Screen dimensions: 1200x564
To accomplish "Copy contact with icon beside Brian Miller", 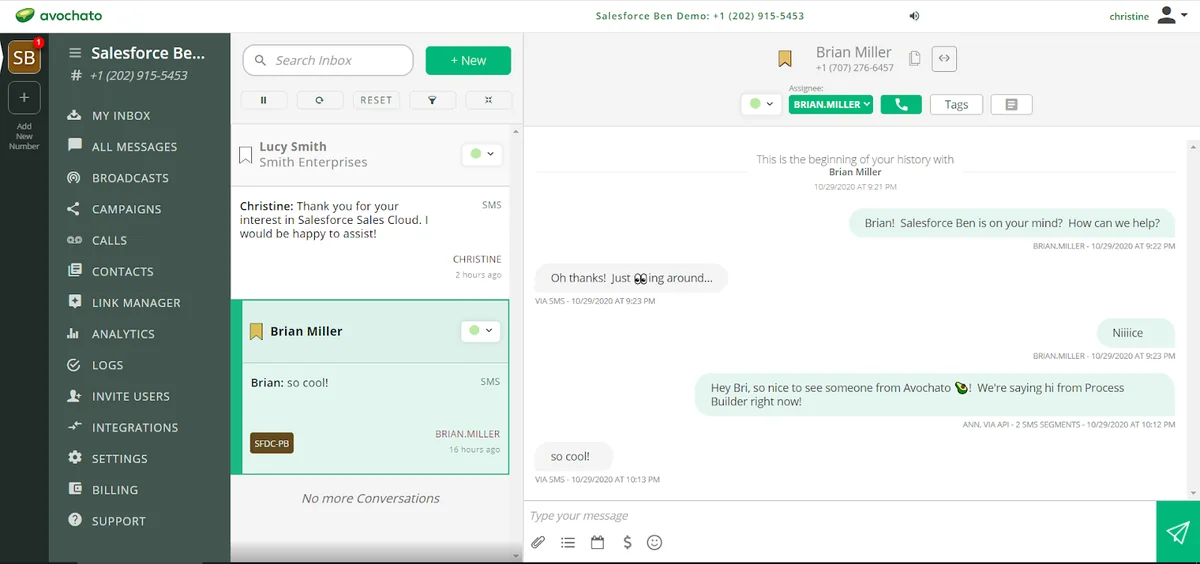I will pos(914,59).
